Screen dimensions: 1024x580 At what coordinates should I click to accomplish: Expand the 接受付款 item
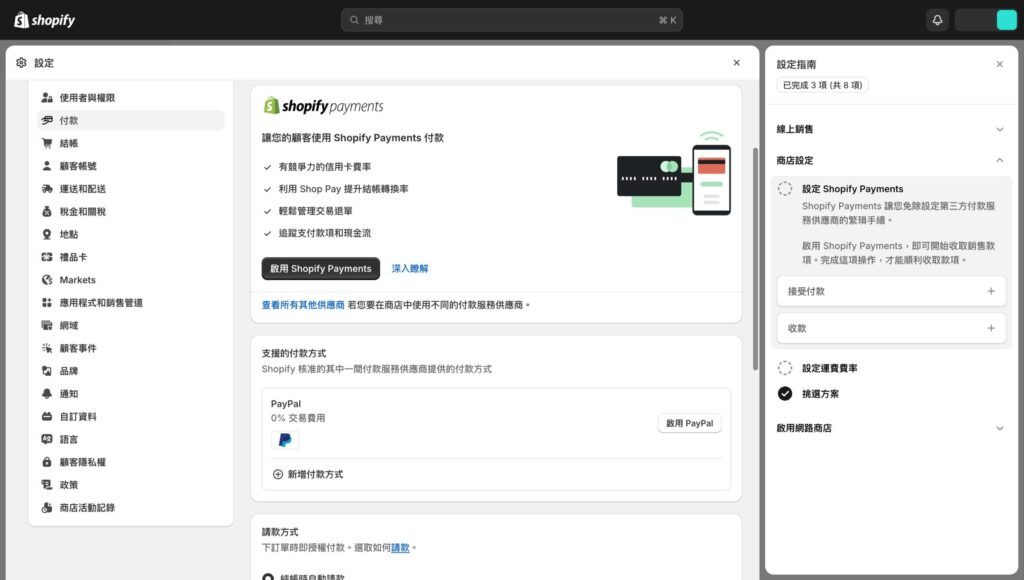click(990, 291)
